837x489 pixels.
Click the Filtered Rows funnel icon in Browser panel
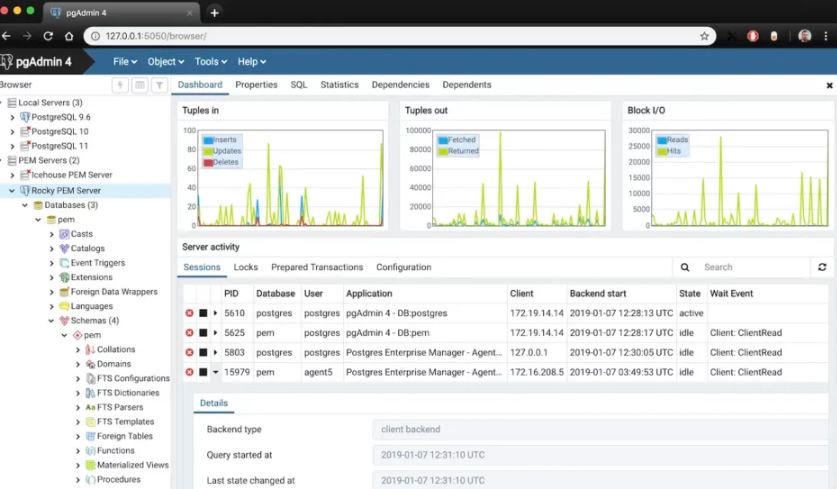(160, 85)
